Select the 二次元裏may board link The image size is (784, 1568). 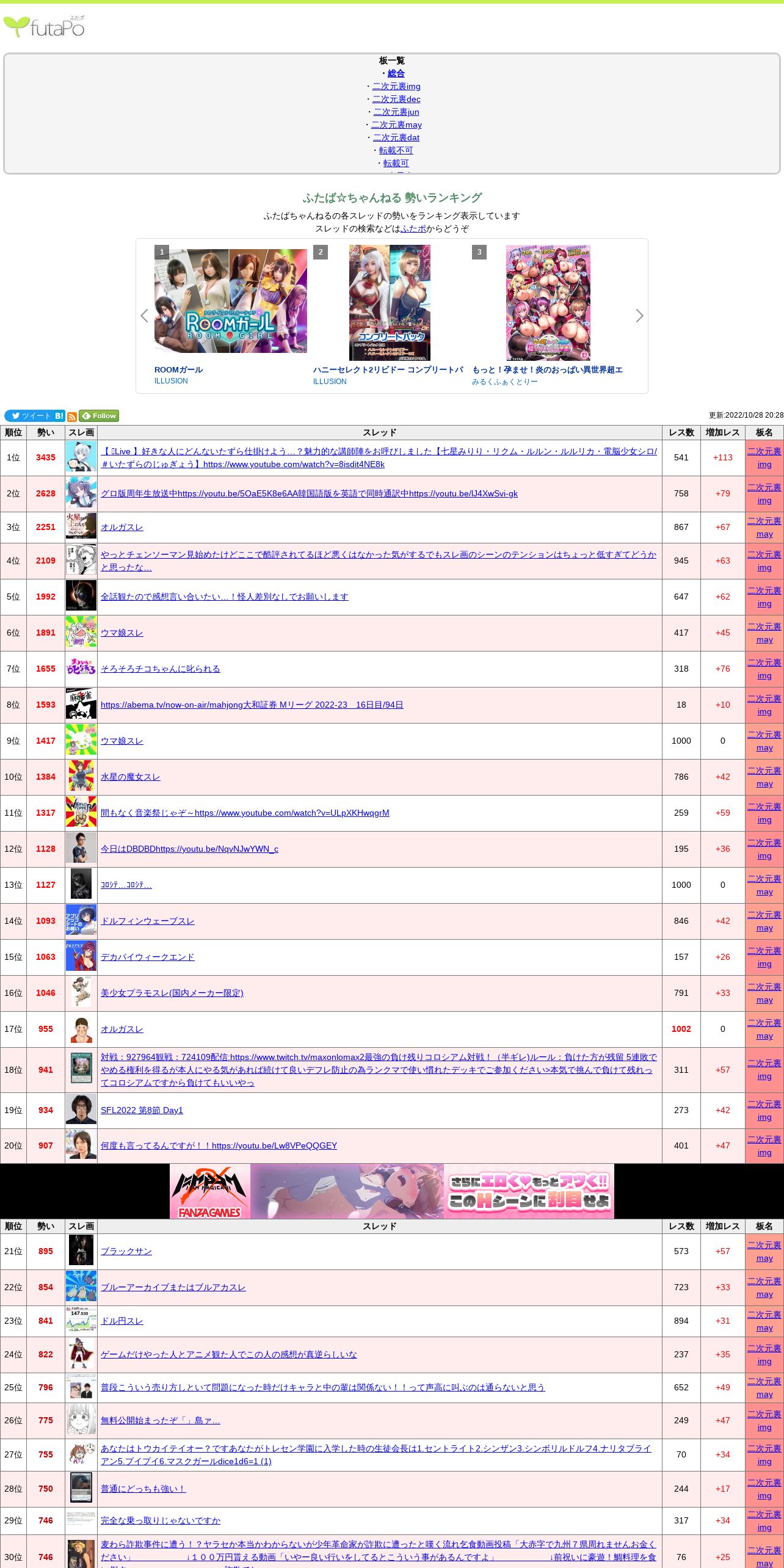[x=396, y=125]
